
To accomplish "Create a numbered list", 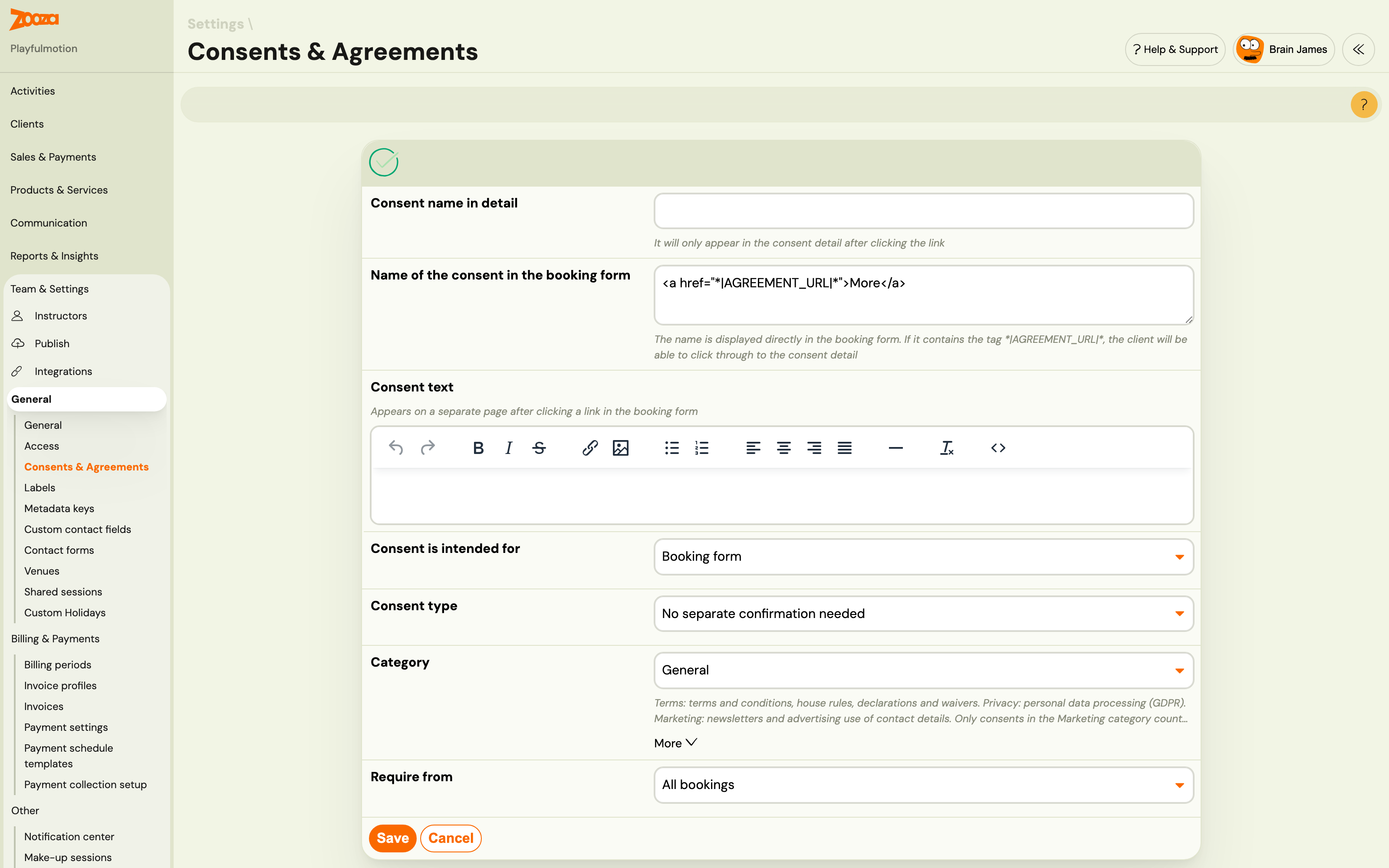I will coord(702,448).
